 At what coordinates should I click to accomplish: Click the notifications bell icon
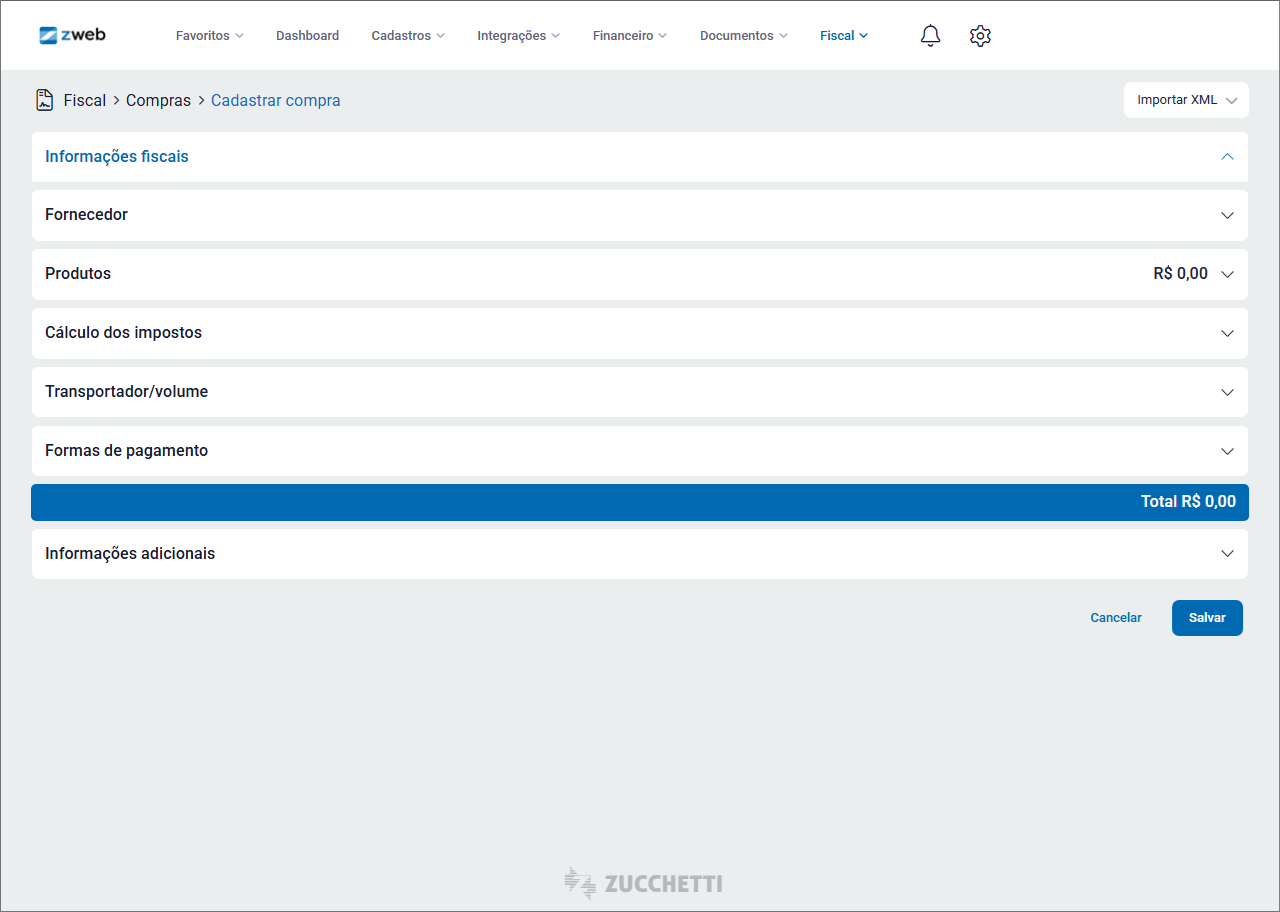930,36
